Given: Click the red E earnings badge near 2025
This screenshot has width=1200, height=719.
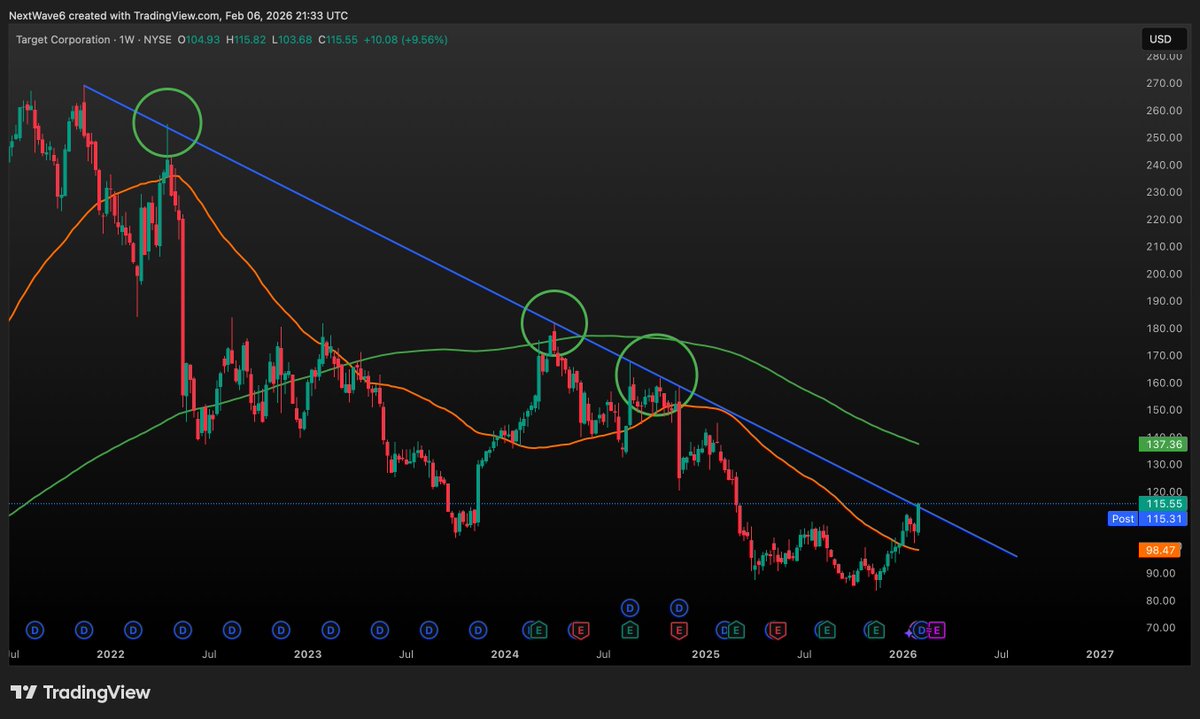Looking at the screenshot, I should click(679, 630).
